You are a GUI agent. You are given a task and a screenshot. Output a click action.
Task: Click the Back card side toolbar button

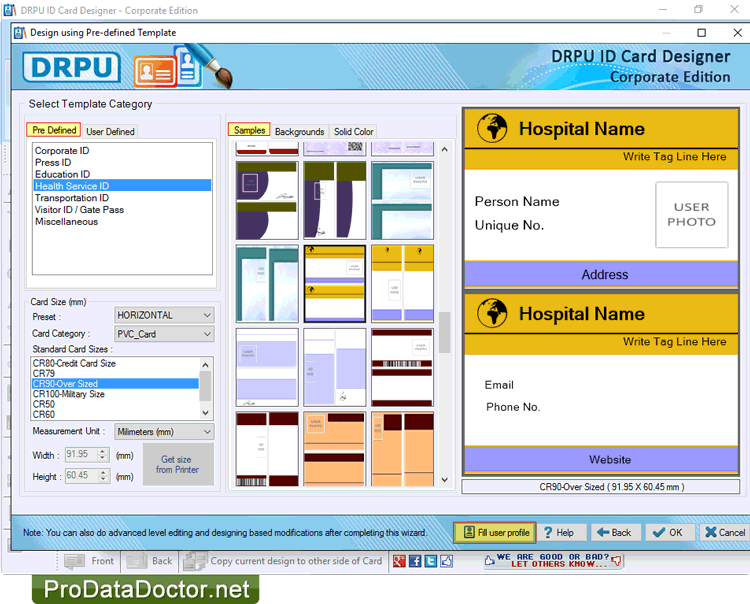150,561
